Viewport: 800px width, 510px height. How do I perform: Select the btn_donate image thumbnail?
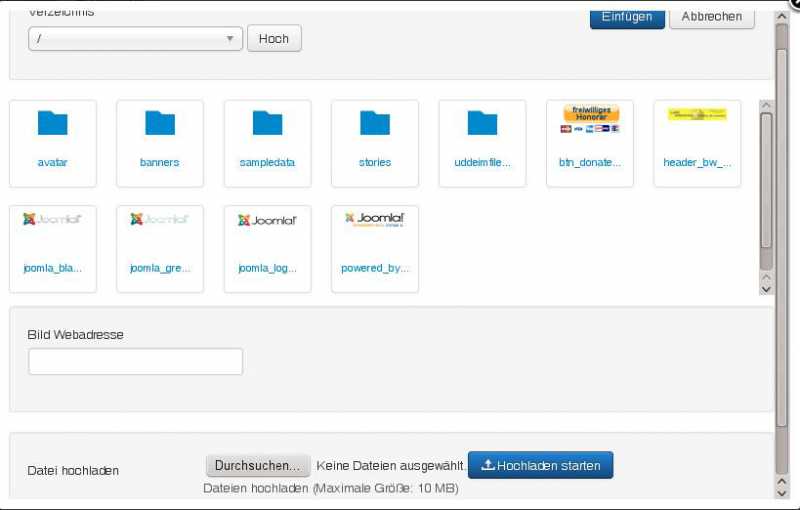[590, 120]
